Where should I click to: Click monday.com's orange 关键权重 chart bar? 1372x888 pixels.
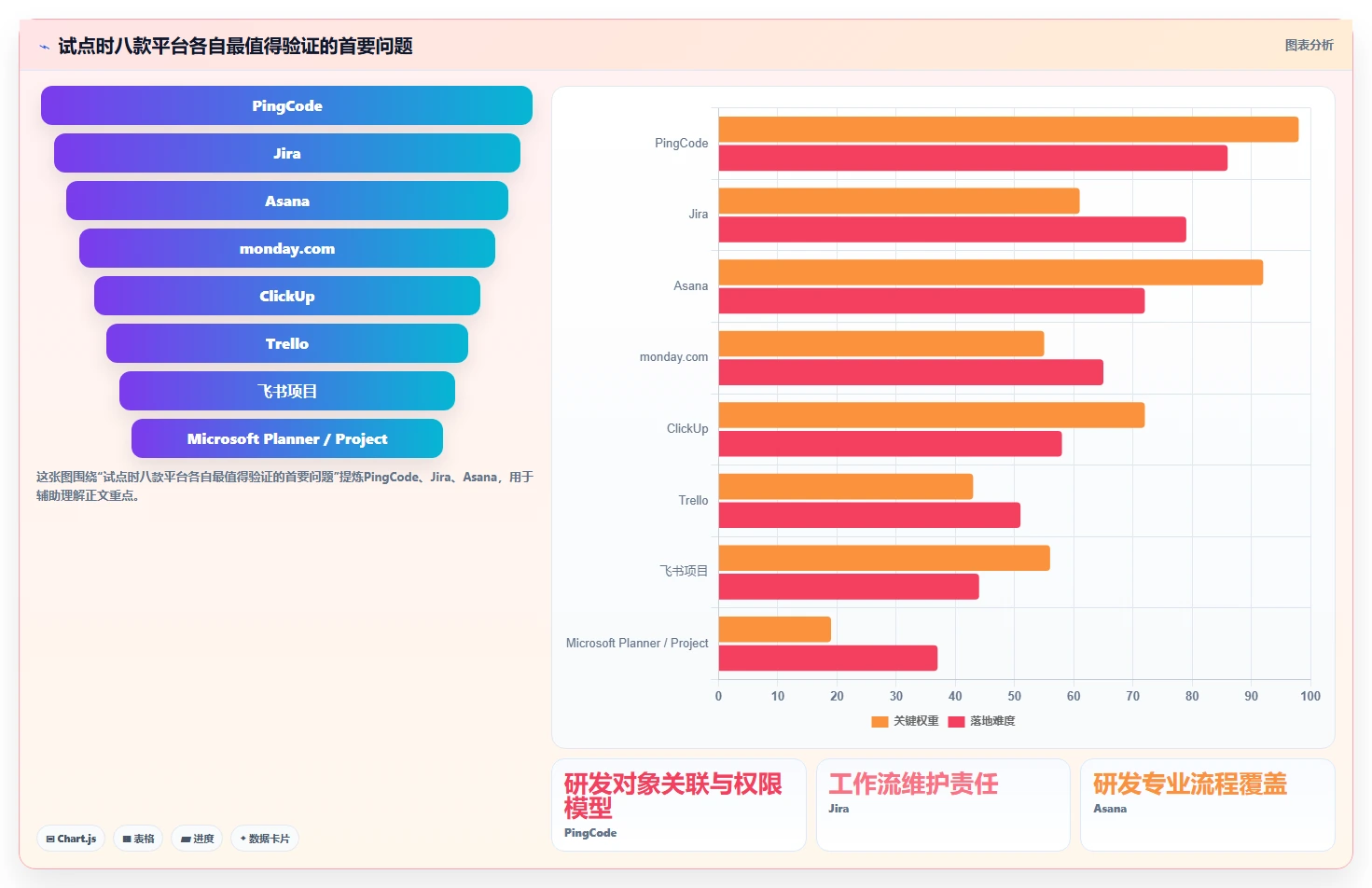[x=881, y=343]
